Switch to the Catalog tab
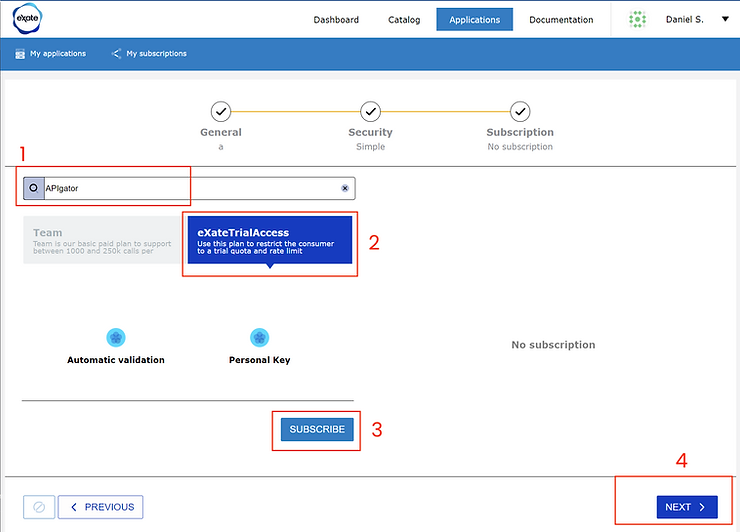The height and width of the screenshot is (532, 740). tap(403, 20)
